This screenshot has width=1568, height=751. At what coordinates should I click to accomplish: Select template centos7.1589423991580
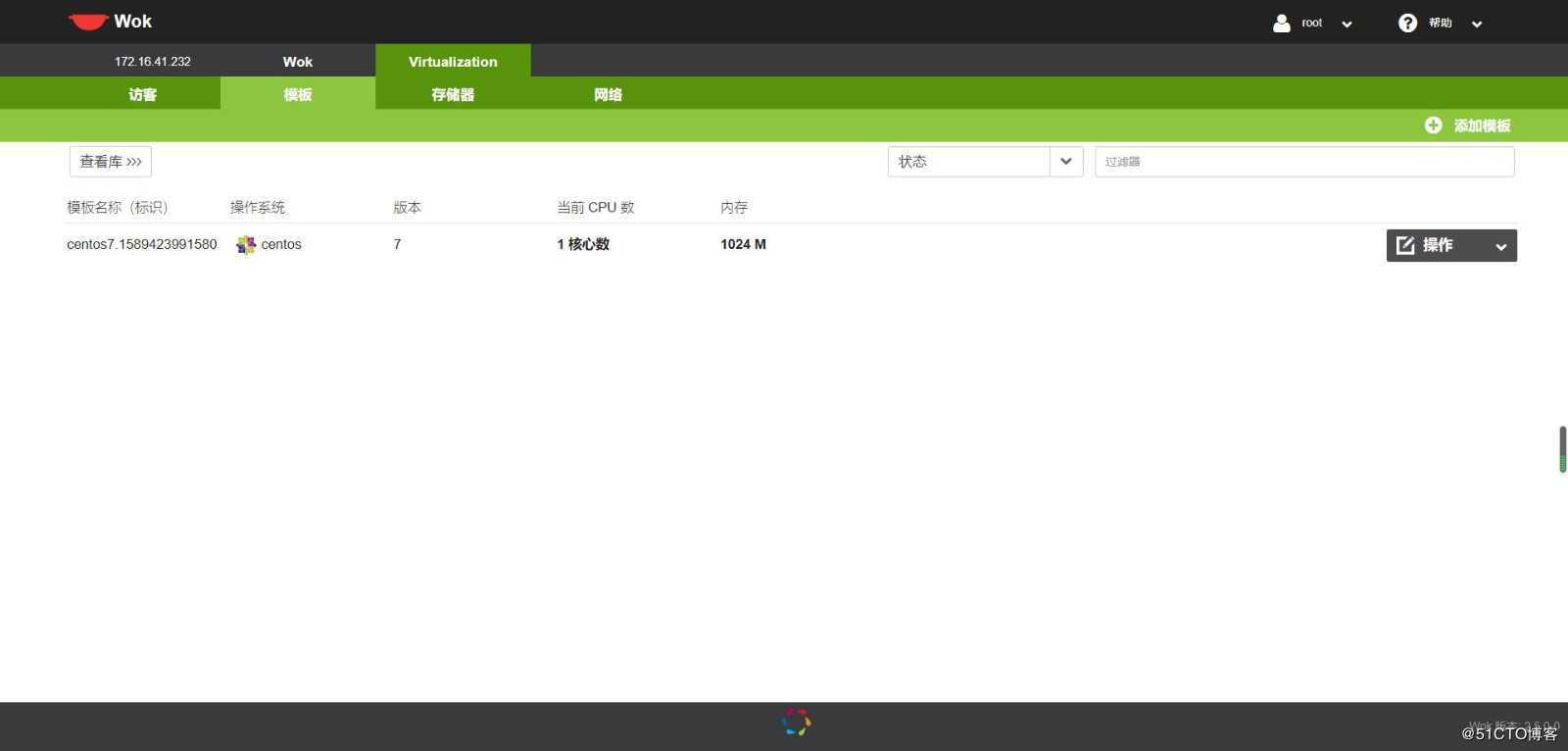pos(142,244)
